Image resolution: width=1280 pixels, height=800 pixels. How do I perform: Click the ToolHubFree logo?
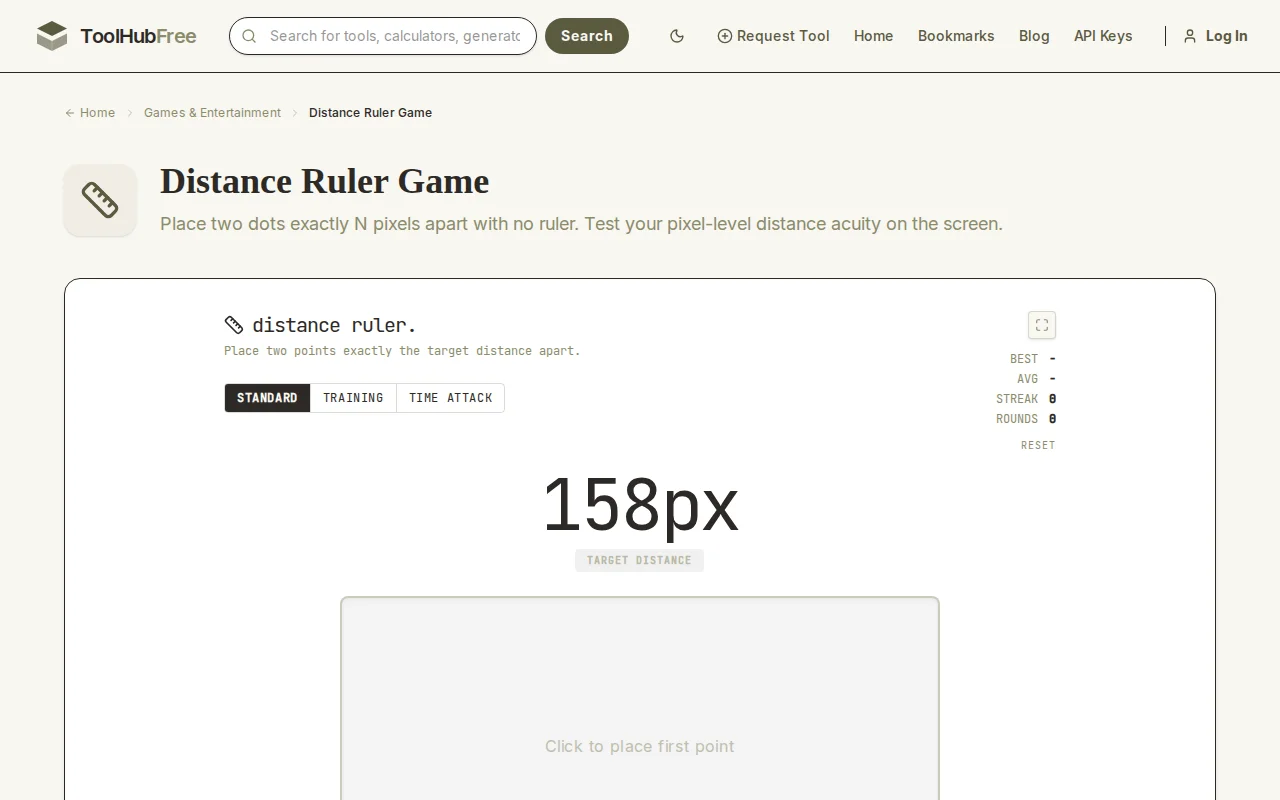click(116, 36)
